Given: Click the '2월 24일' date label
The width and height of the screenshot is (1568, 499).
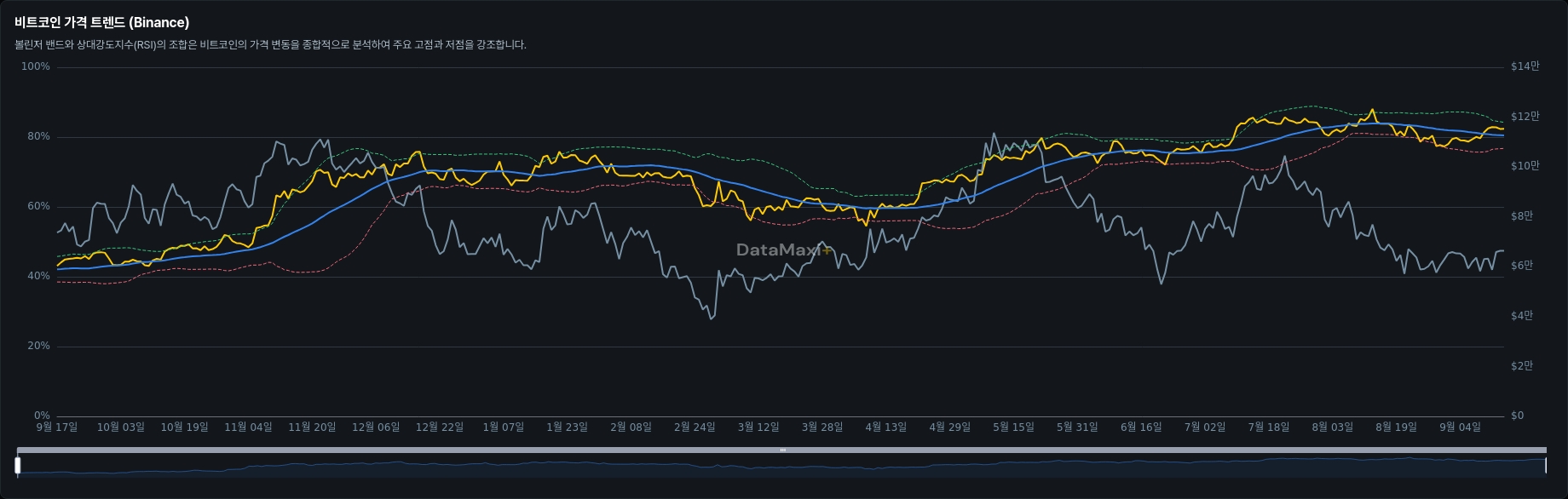Looking at the screenshot, I should (695, 427).
